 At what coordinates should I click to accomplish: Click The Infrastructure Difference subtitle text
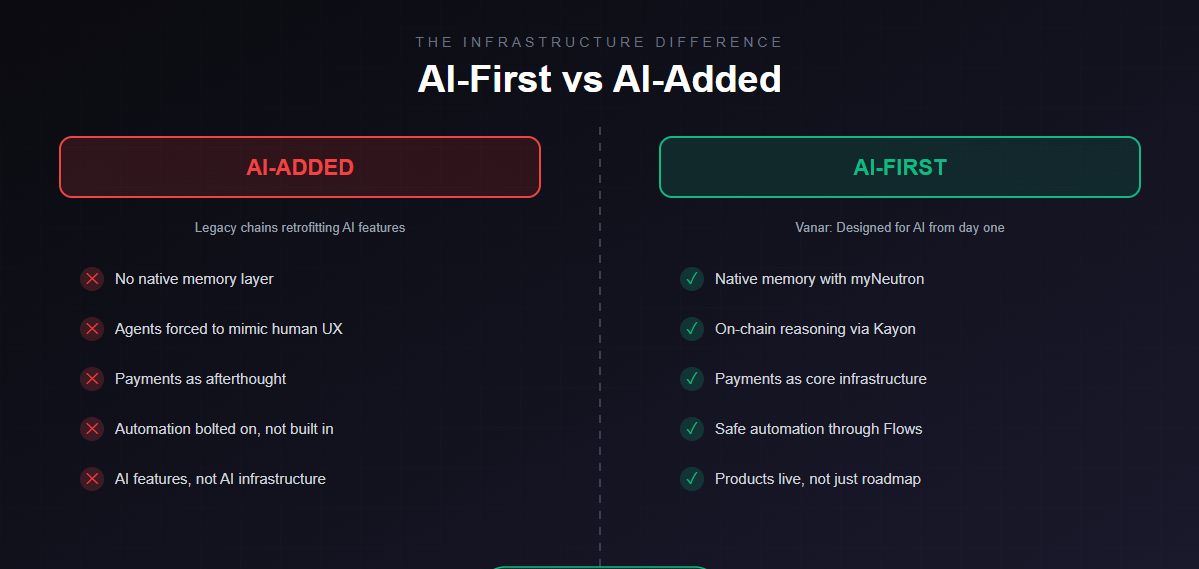click(599, 42)
